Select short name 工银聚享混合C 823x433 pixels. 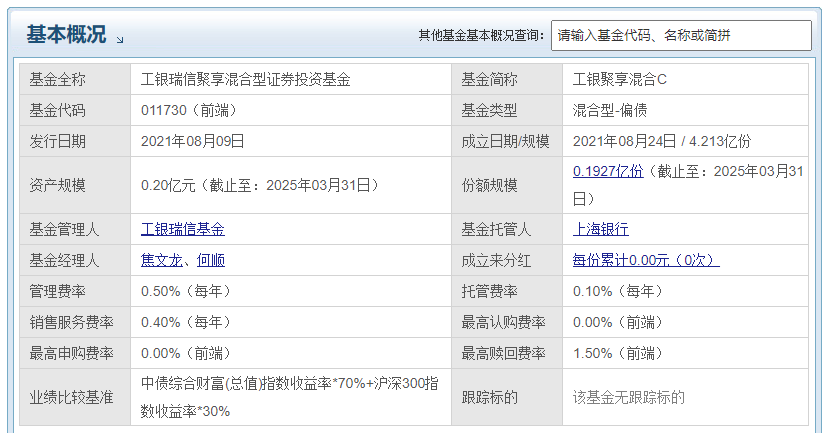point(619,80)
